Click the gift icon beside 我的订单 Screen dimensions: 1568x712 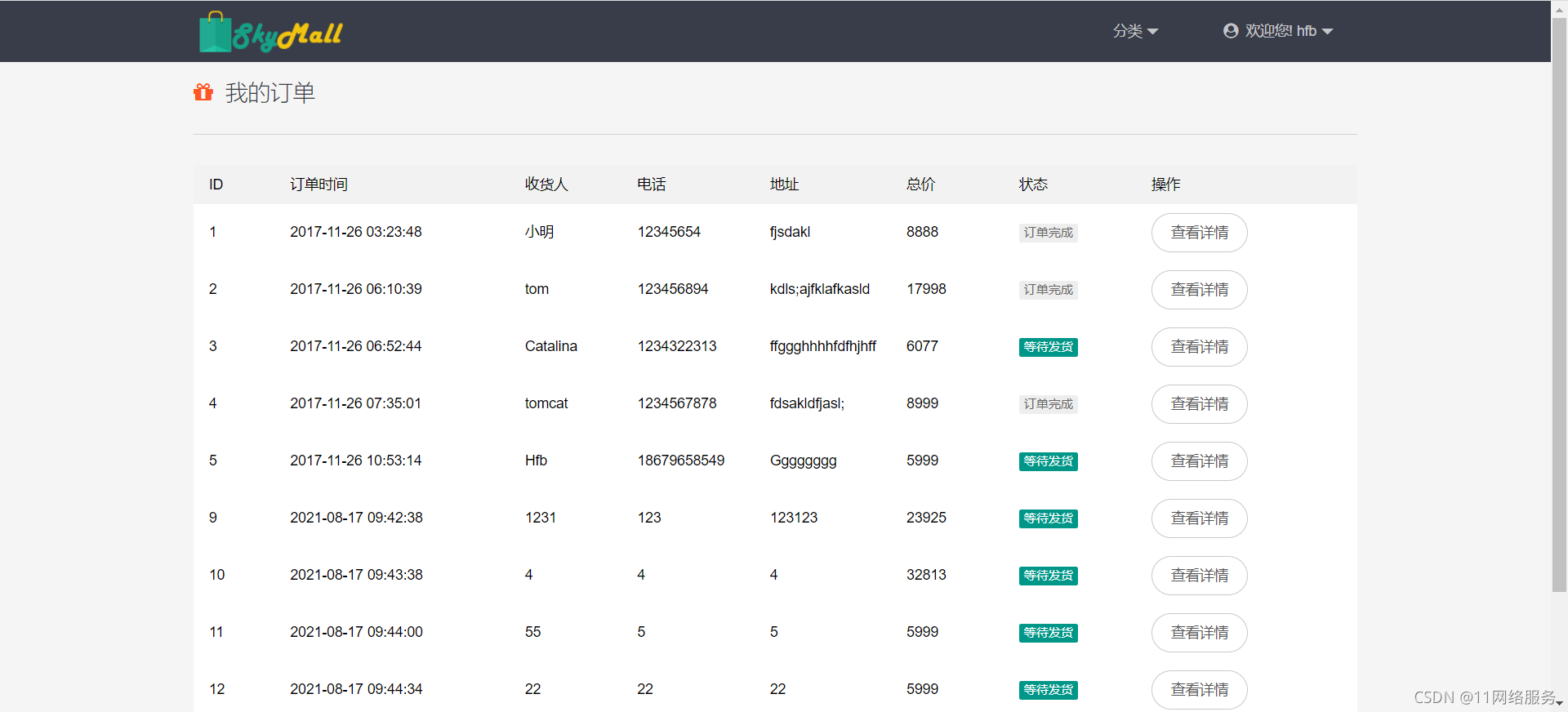203,92
